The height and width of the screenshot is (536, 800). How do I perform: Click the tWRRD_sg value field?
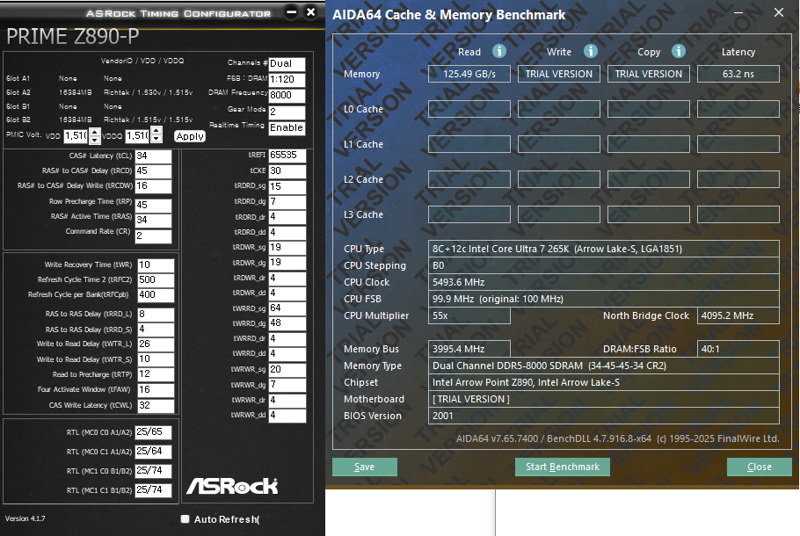287,309
